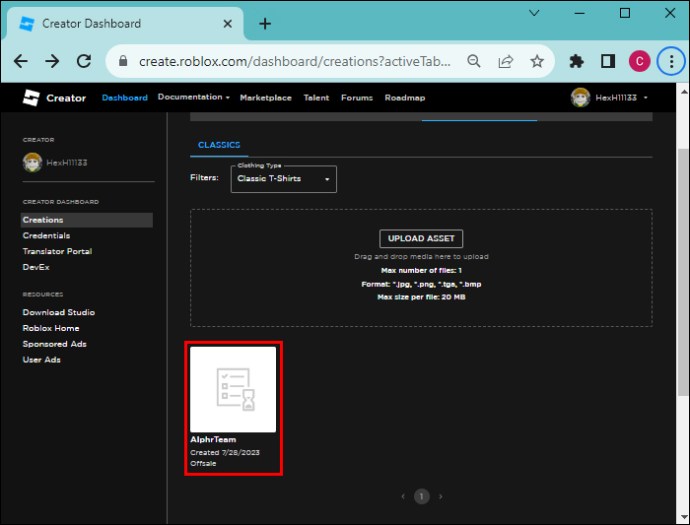The height and width of the screenshot is (525, 690).
Task: Select the CLASSICS tab
Action: [219, 145]
